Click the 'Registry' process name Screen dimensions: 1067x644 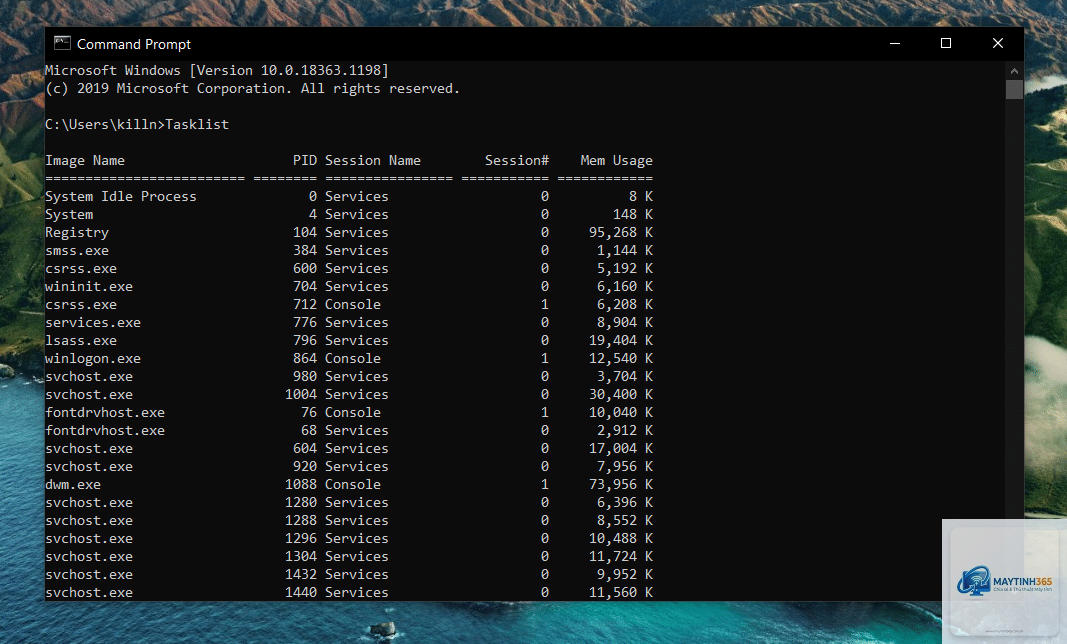click(x=77, y=233)
